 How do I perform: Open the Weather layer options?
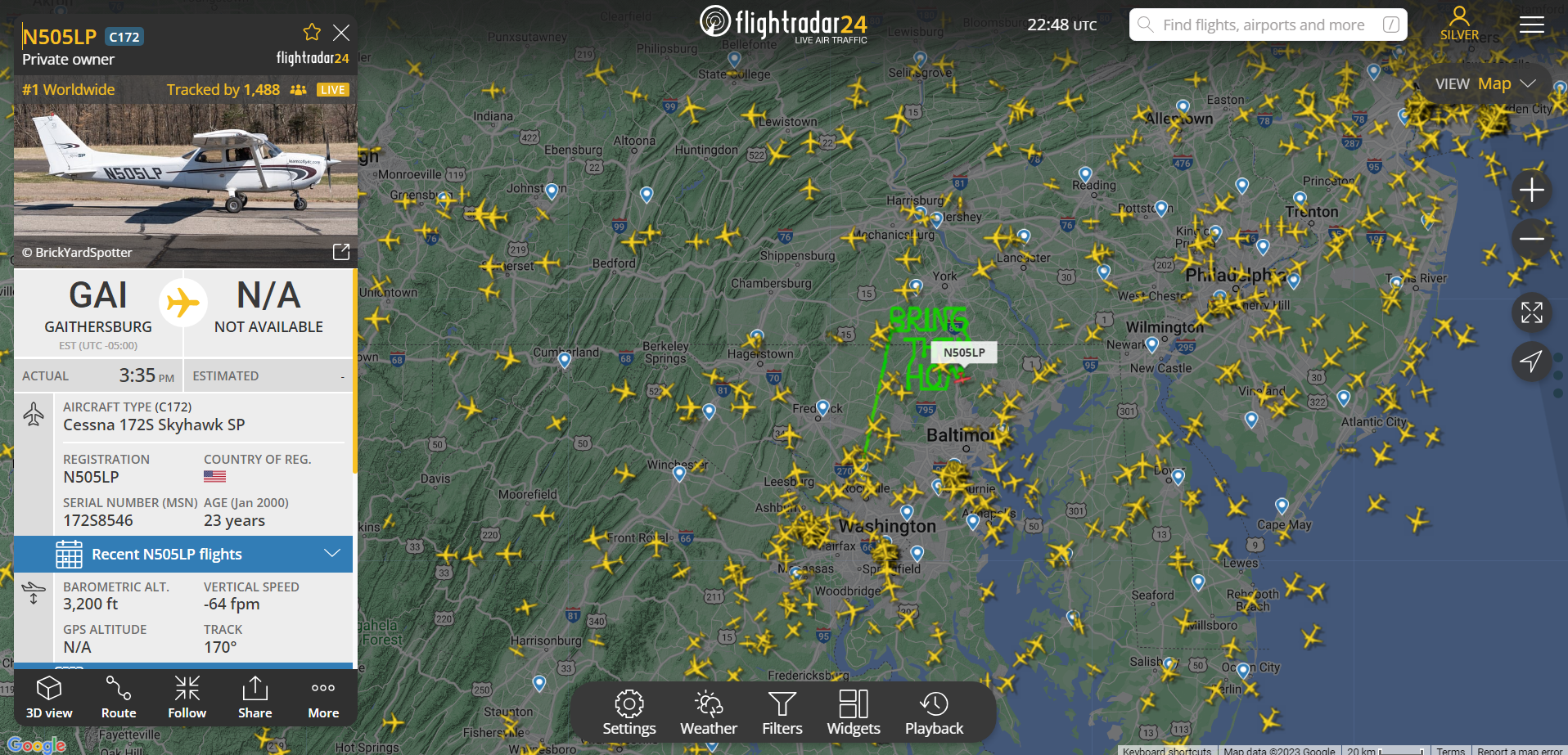tap(709, 712)
